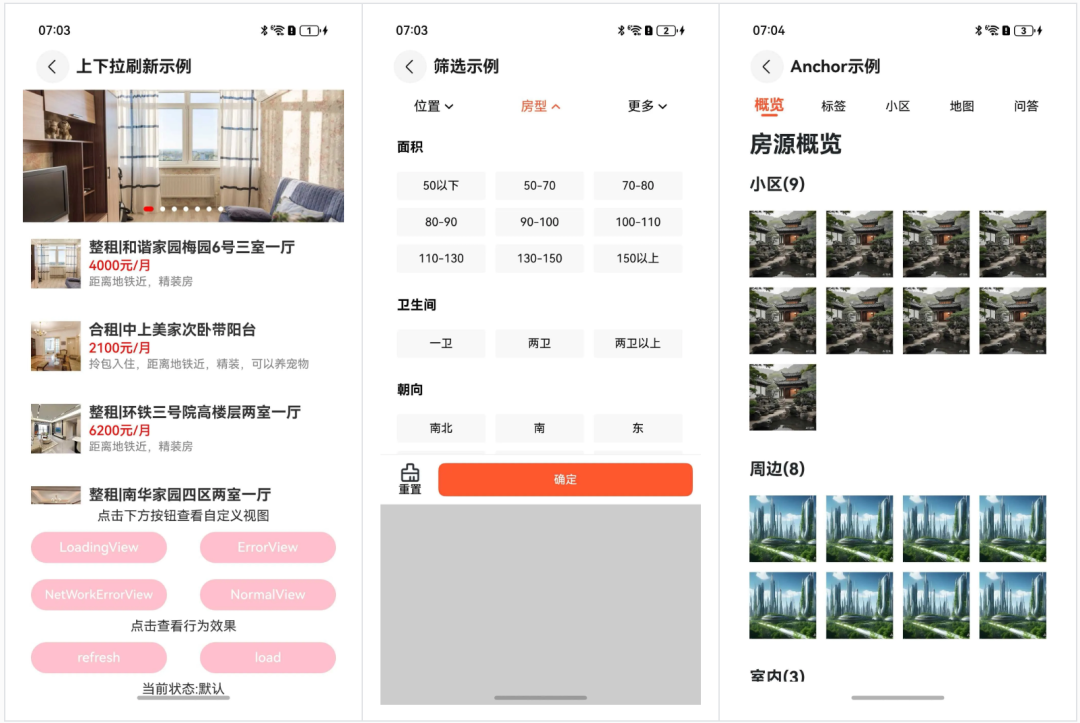Image resolution: width=1080 pixels, height=723 pixels.
Task: Switch to the 小区 tab
Action: (897, 106)
